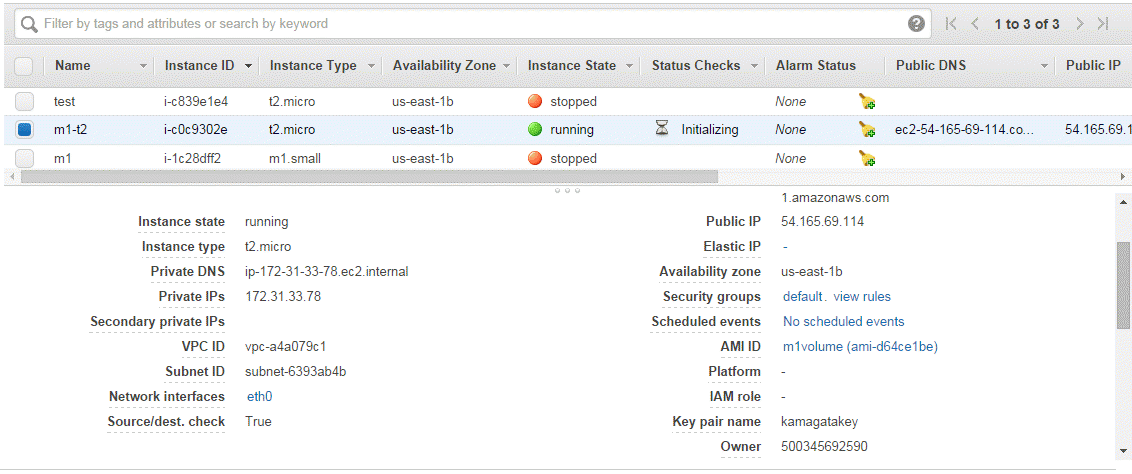Image resolution: width=1132 pixels, height=474 pixels.
Task: Check the box for test instance
Action: click(x=25, y=101)
